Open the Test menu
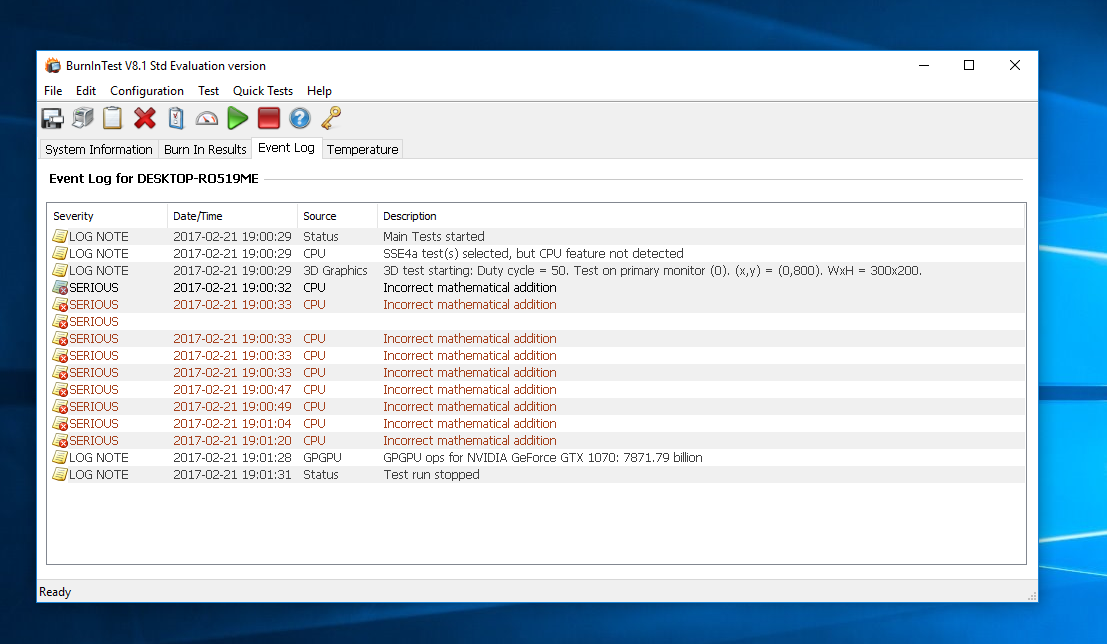This screenshot has width=1107, height=644. pyautogui.click(x=208, y=91)
